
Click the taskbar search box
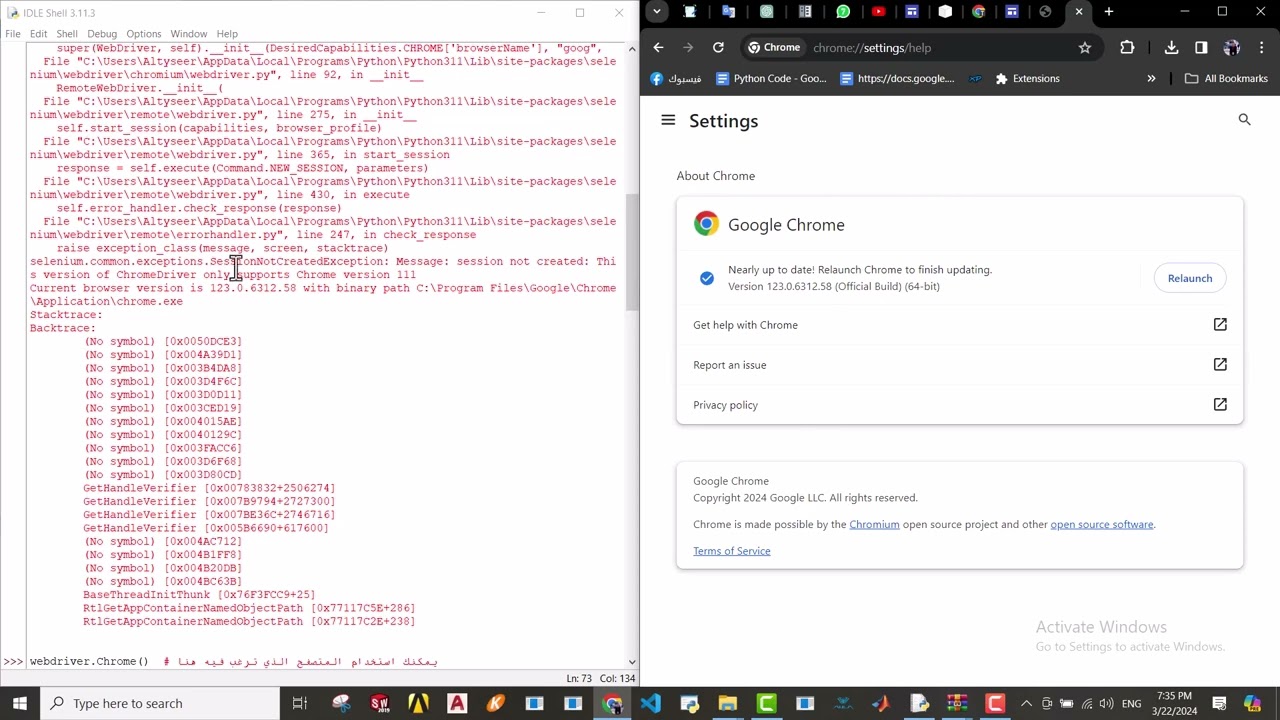(x=160, y=703)
